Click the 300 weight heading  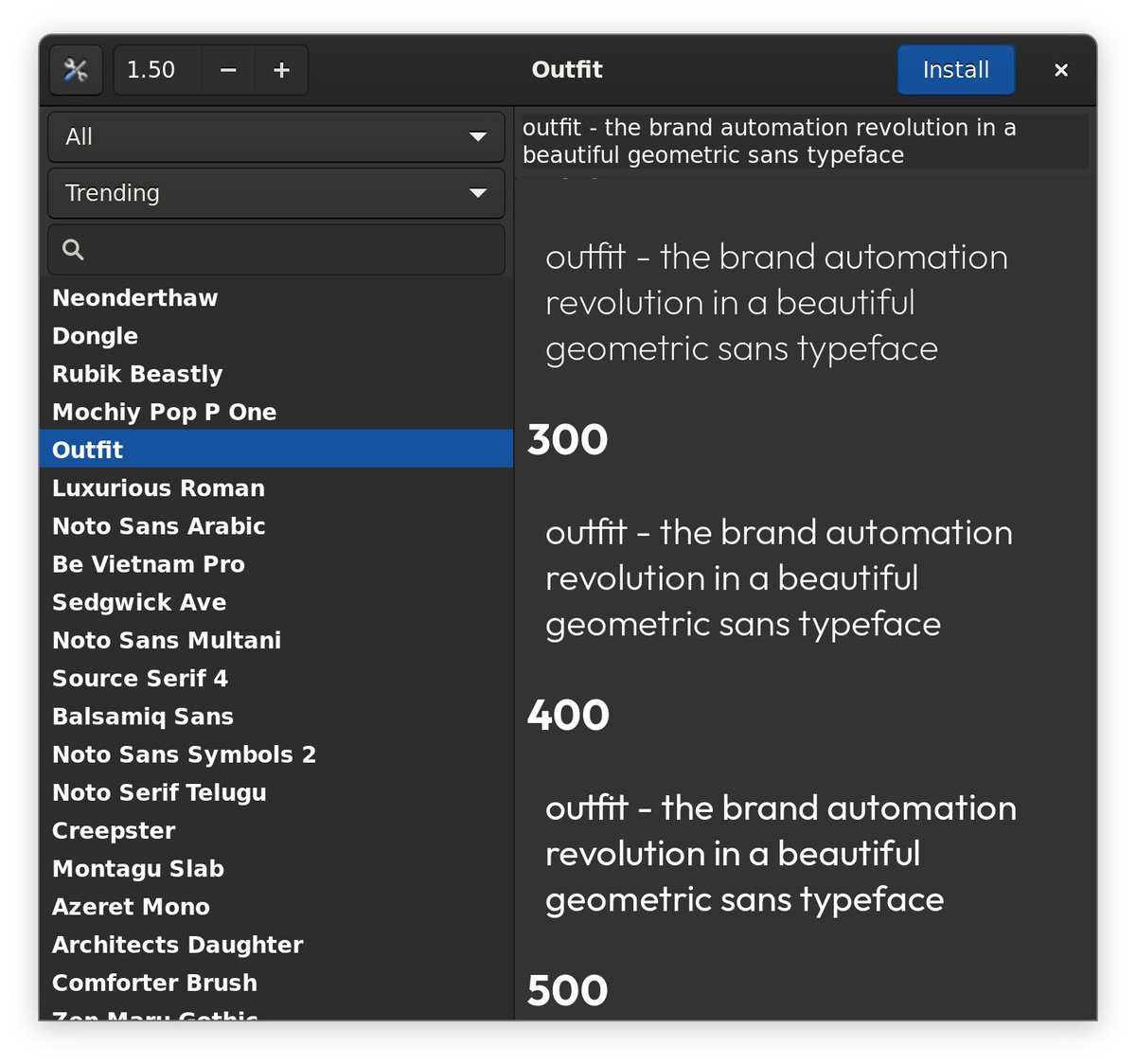tap(567, 440)
